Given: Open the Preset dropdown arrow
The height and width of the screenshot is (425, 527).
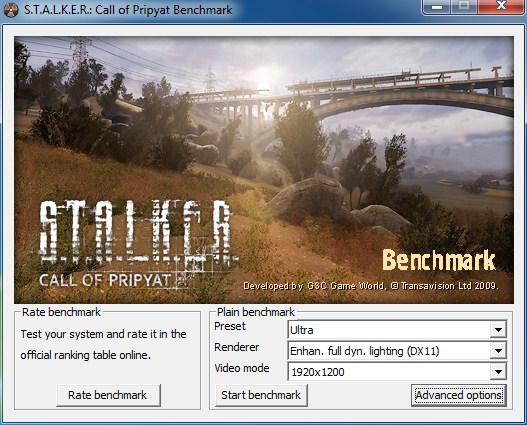Looking at the screenshot, I should (498, 330).
